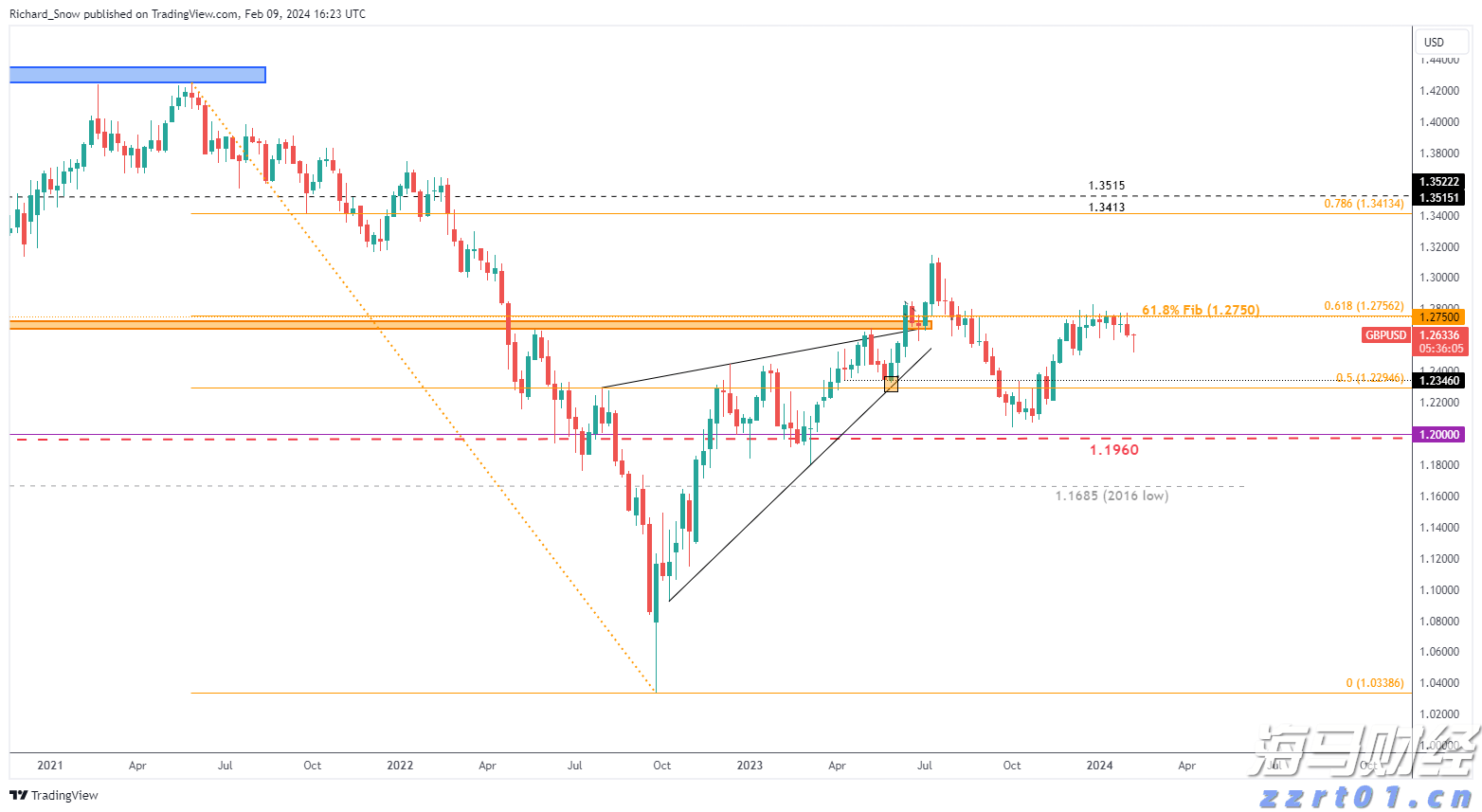
Task: Click the 1.1685 (2016 low) gray label
Action: (x=1111, y=496)
